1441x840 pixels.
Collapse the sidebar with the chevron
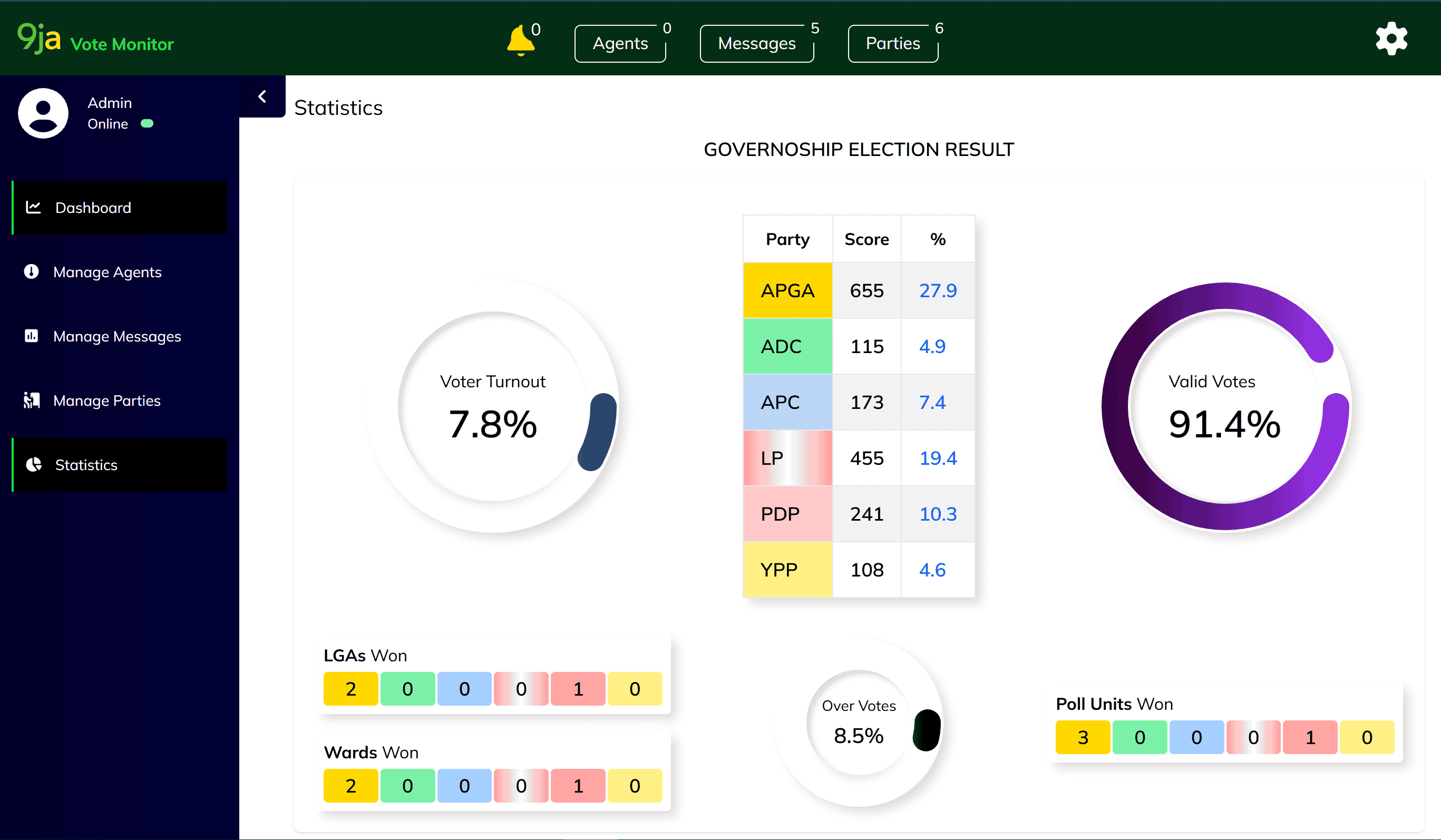(x=262, y=96)
